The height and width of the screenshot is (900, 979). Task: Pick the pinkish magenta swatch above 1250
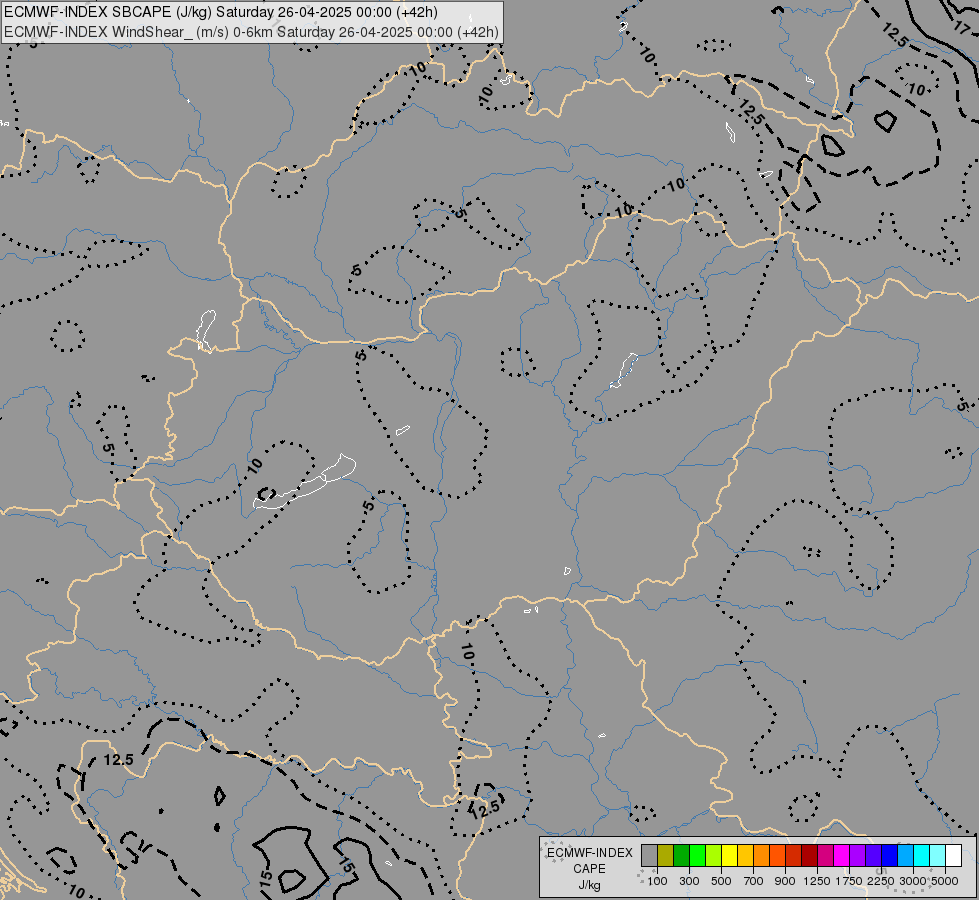(825, 856)
